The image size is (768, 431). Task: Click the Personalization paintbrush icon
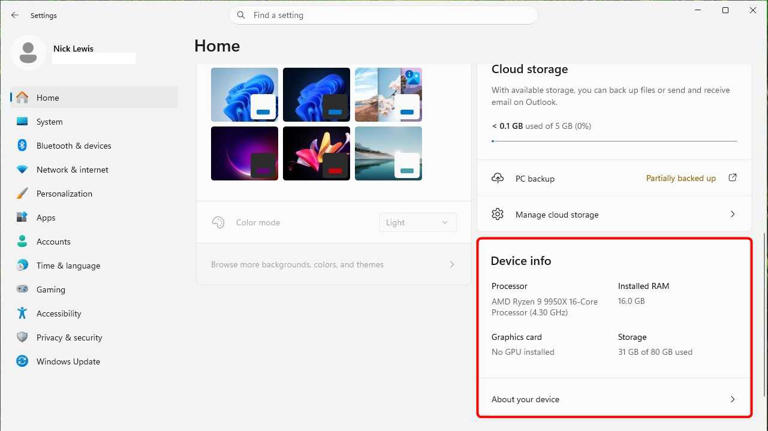coord(22,193)
